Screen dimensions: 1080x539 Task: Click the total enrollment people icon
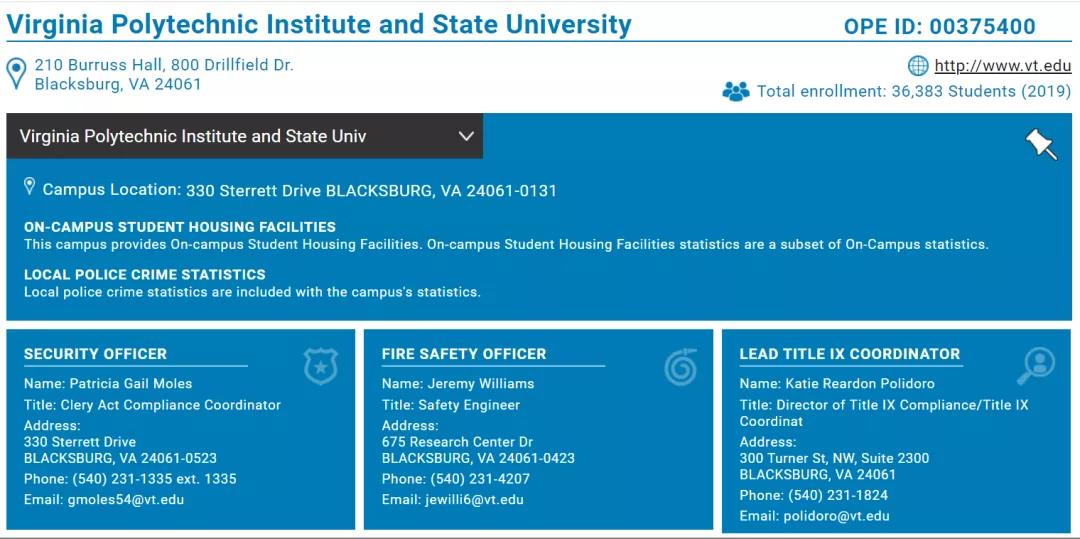(736, 92)
